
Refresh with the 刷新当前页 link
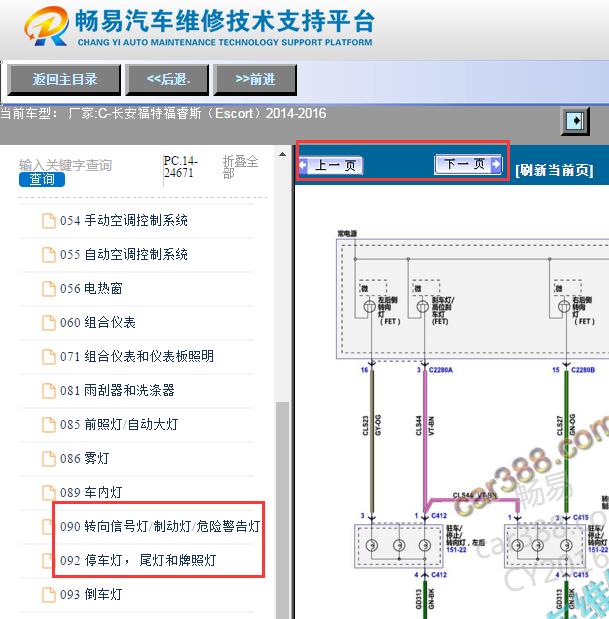[554, 170]
